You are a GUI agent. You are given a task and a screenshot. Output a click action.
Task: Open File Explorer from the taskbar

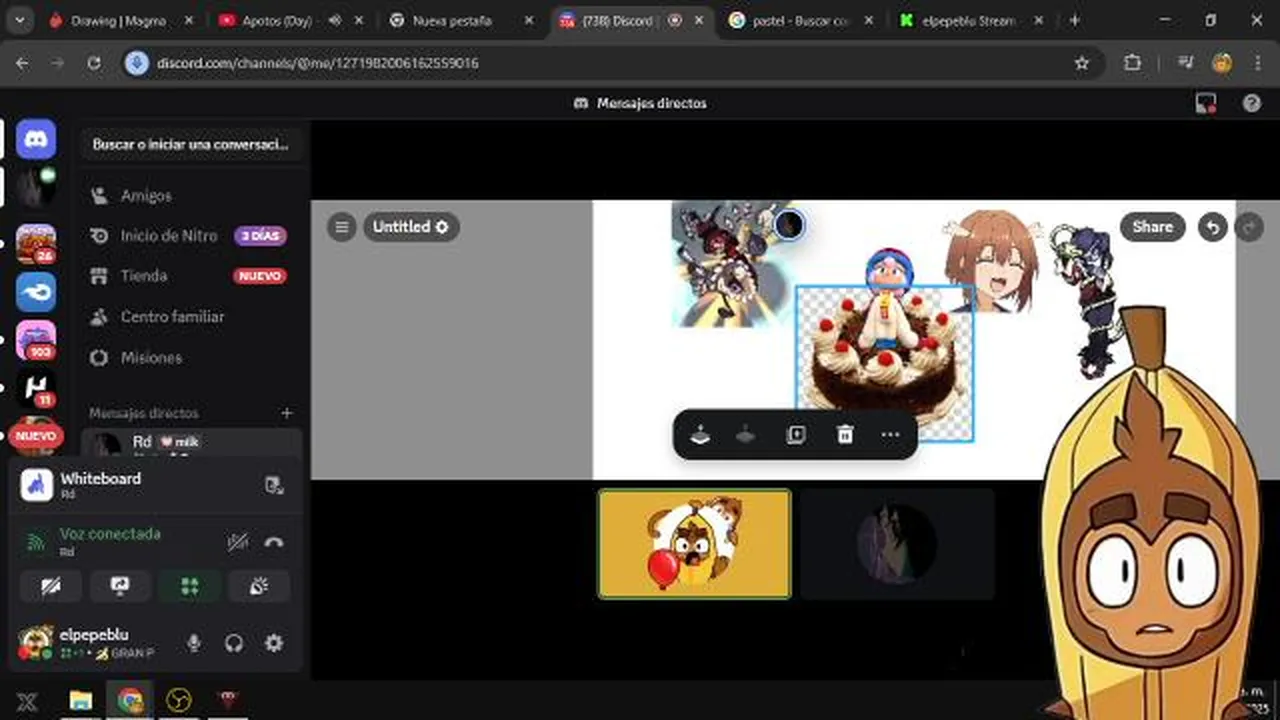click(80, 700)
